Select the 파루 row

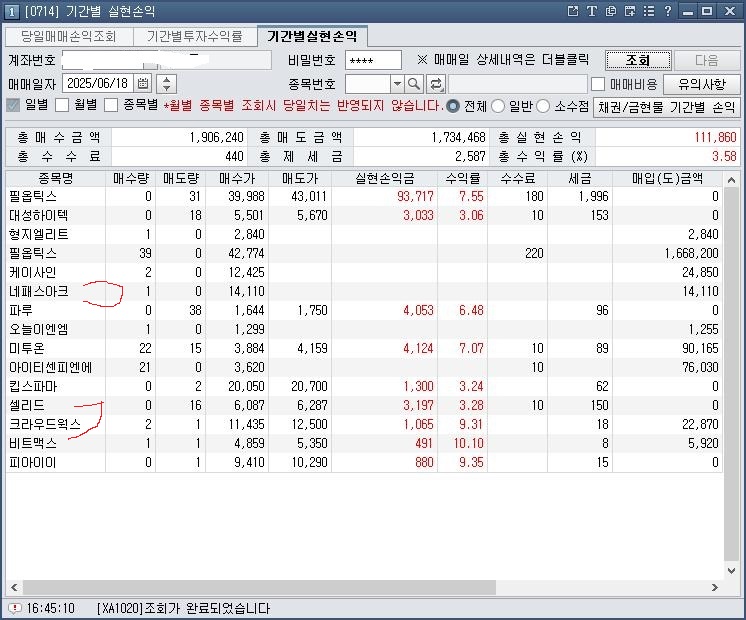tap(364, 310)
